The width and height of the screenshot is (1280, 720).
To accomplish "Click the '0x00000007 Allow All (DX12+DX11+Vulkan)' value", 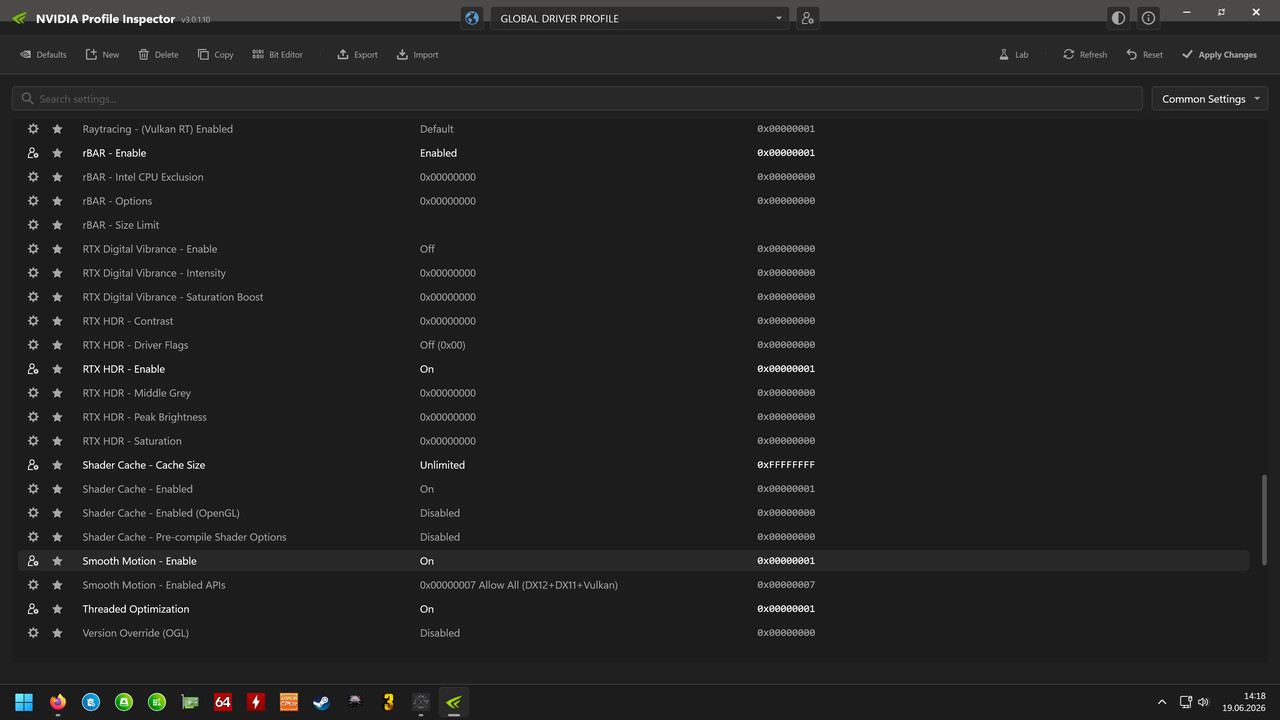I will coord(519,585).
